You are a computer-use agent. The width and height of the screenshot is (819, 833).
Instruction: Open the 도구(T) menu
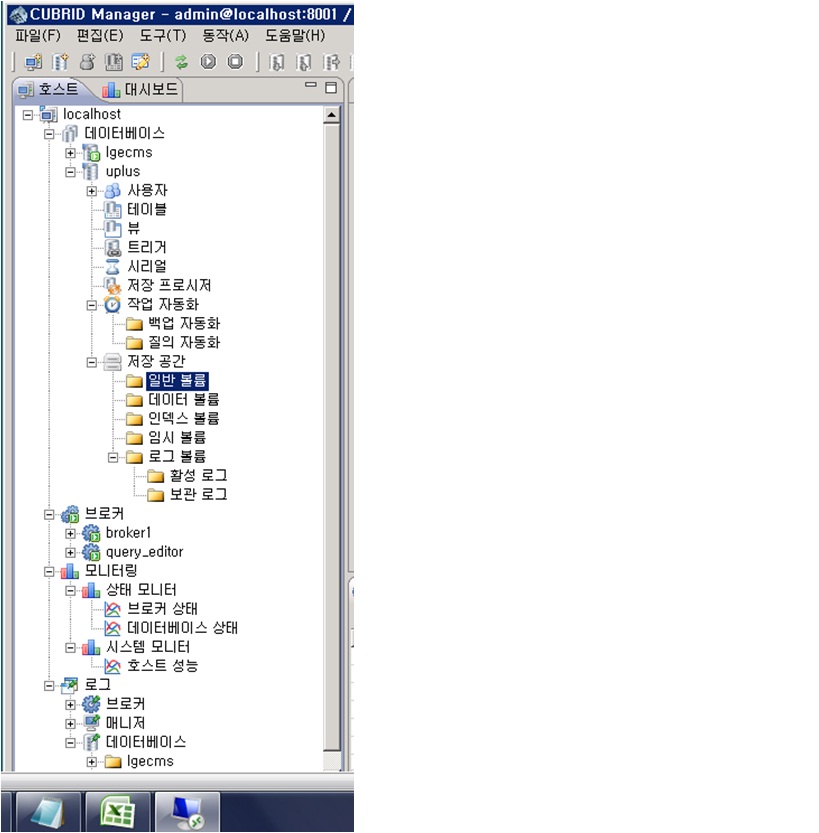(x=163, y=36)
